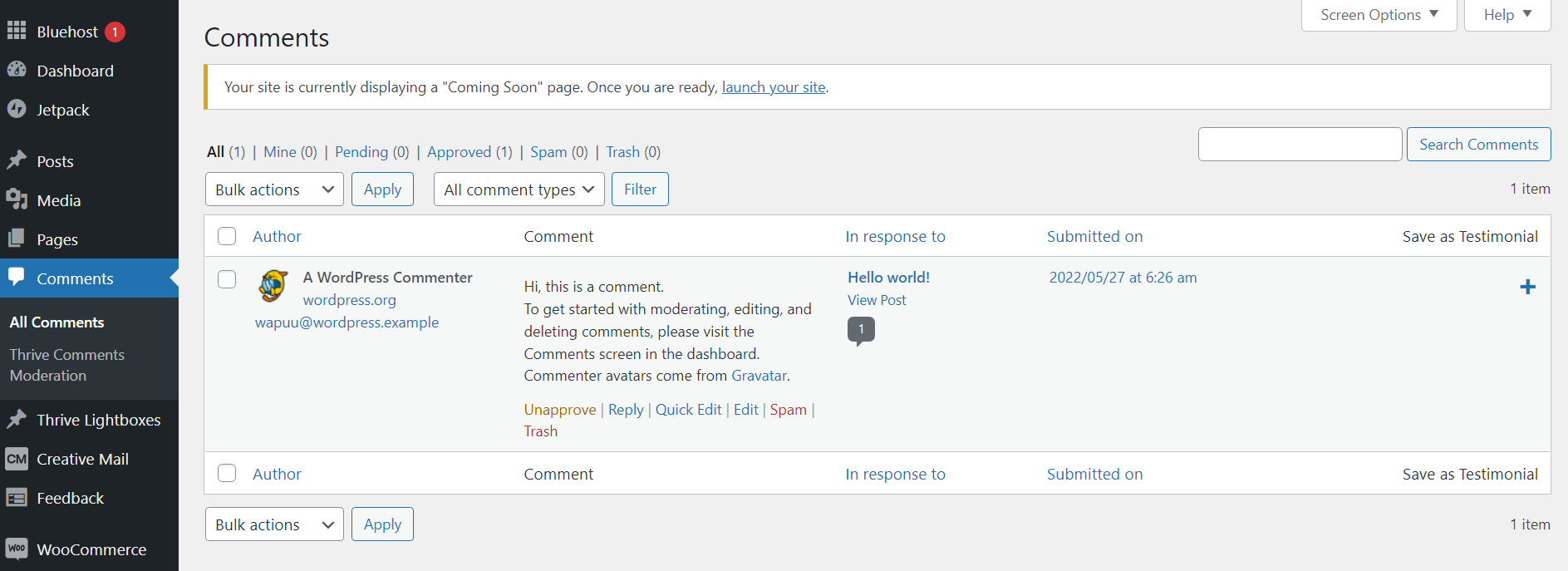This screenshot has height=571, width=1568.
Task: Click the comment count bubble showing 1
Action: pos(861,330)
